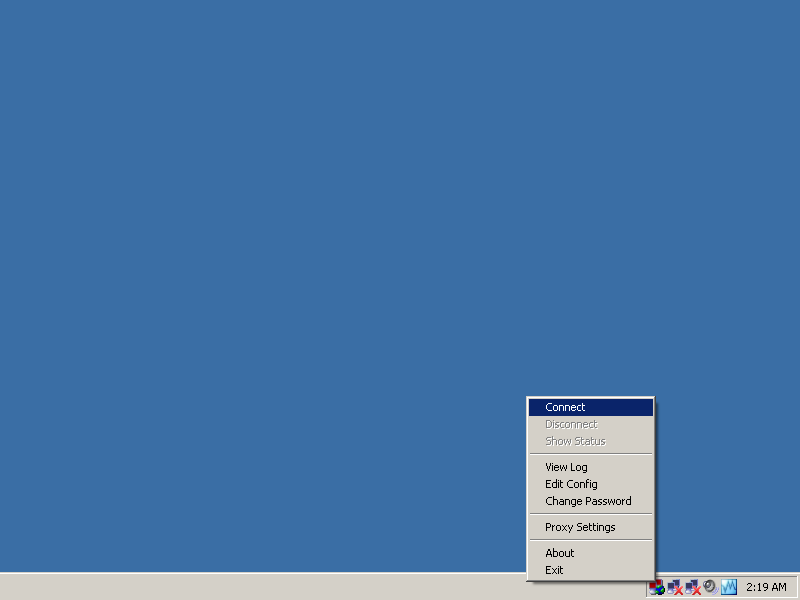This screenshot has width=800, height=600.
Task: Open View Log from the context menu
Action: pos(591,467)
